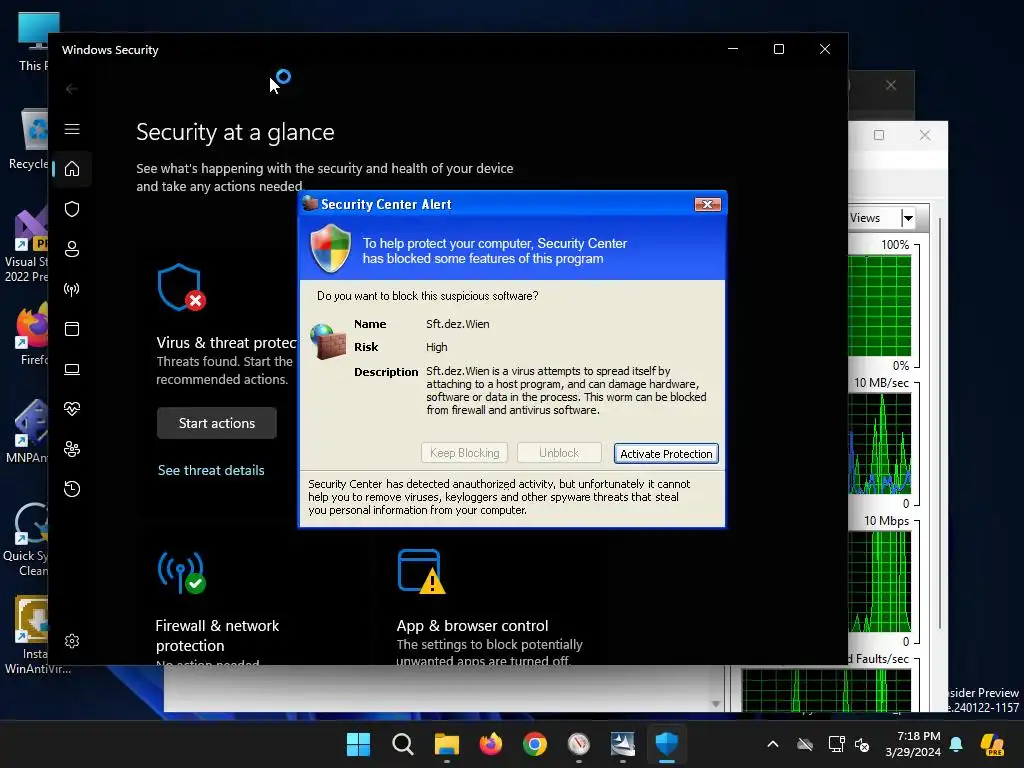Open Device performance & health sidebar icon

[x=72, y=409]
